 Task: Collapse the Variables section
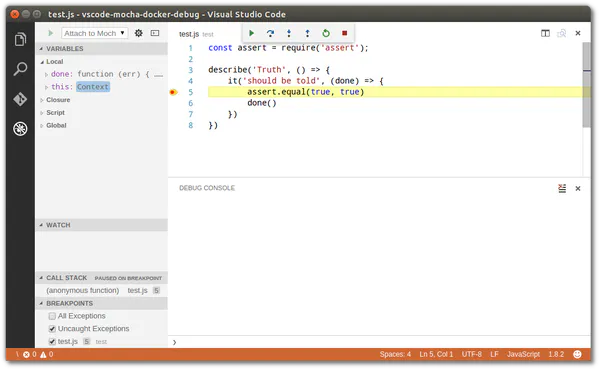pos(41,49)
